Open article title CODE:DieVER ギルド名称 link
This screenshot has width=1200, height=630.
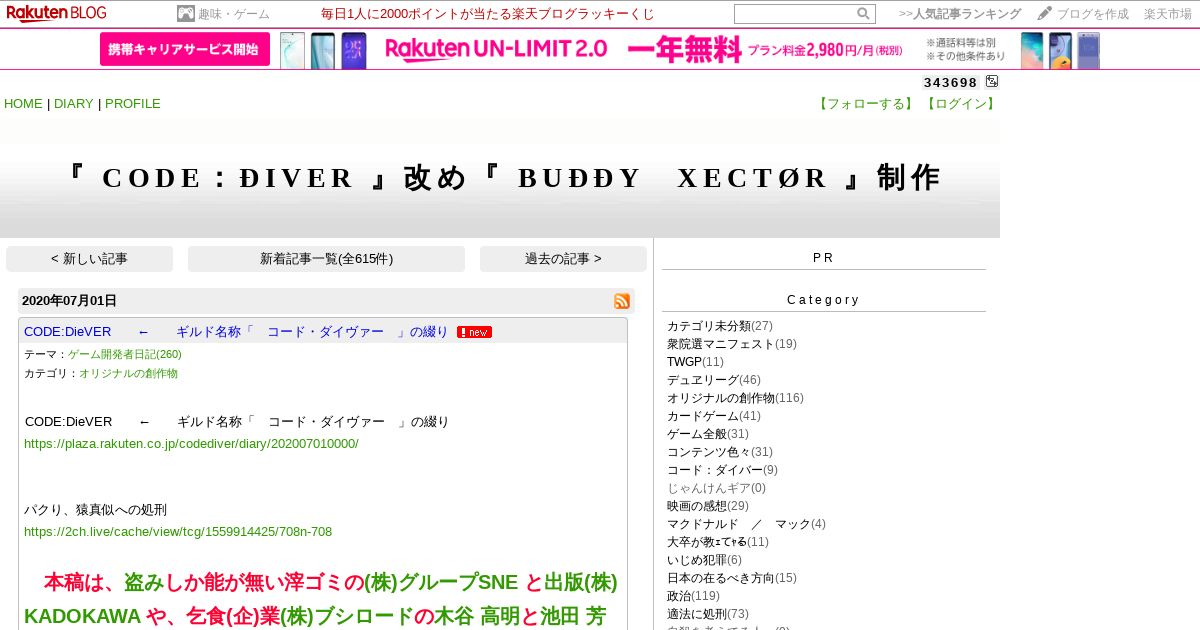[236, 332]
